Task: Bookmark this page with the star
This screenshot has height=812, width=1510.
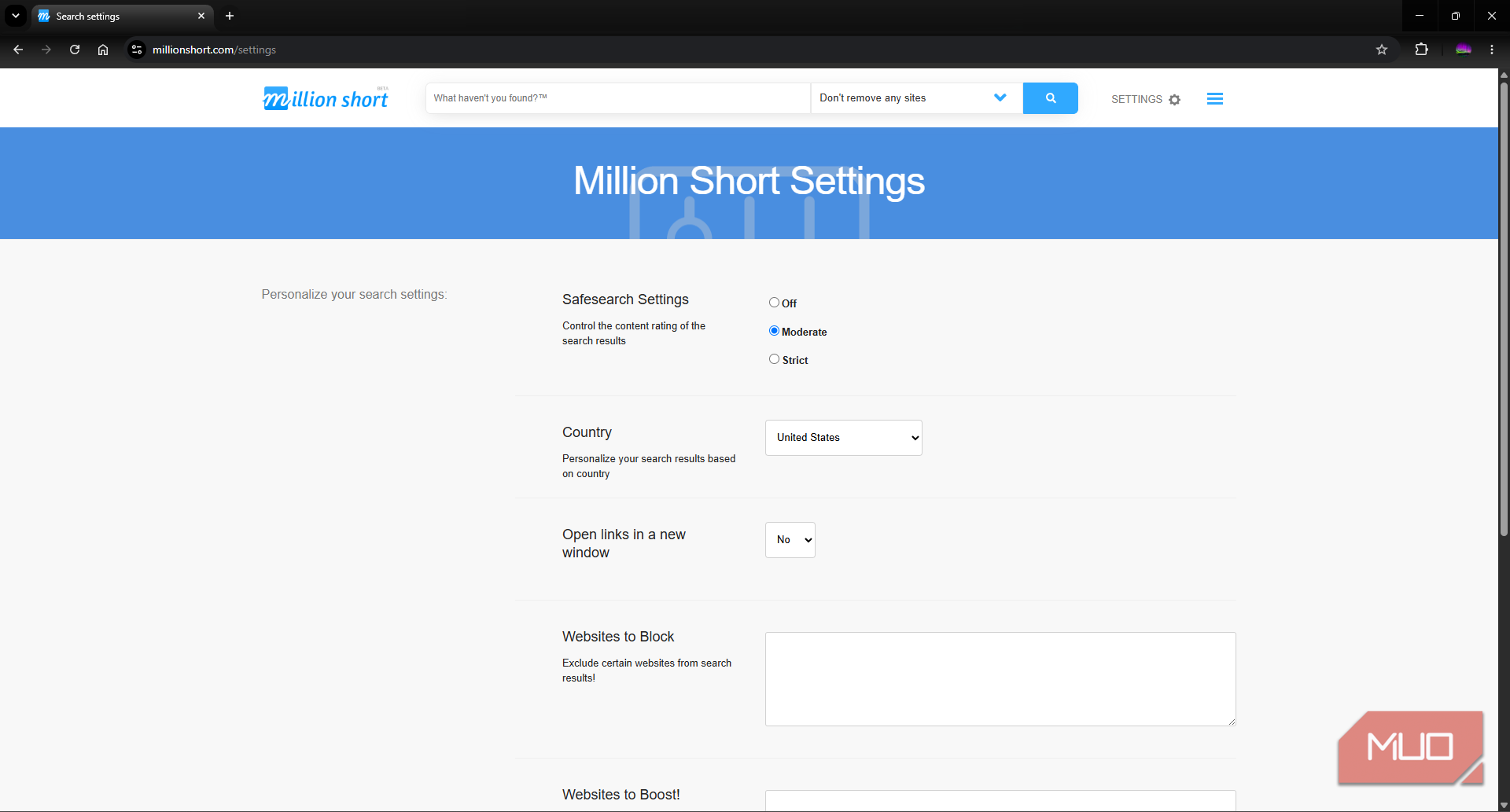Action: coord(1382,50)
